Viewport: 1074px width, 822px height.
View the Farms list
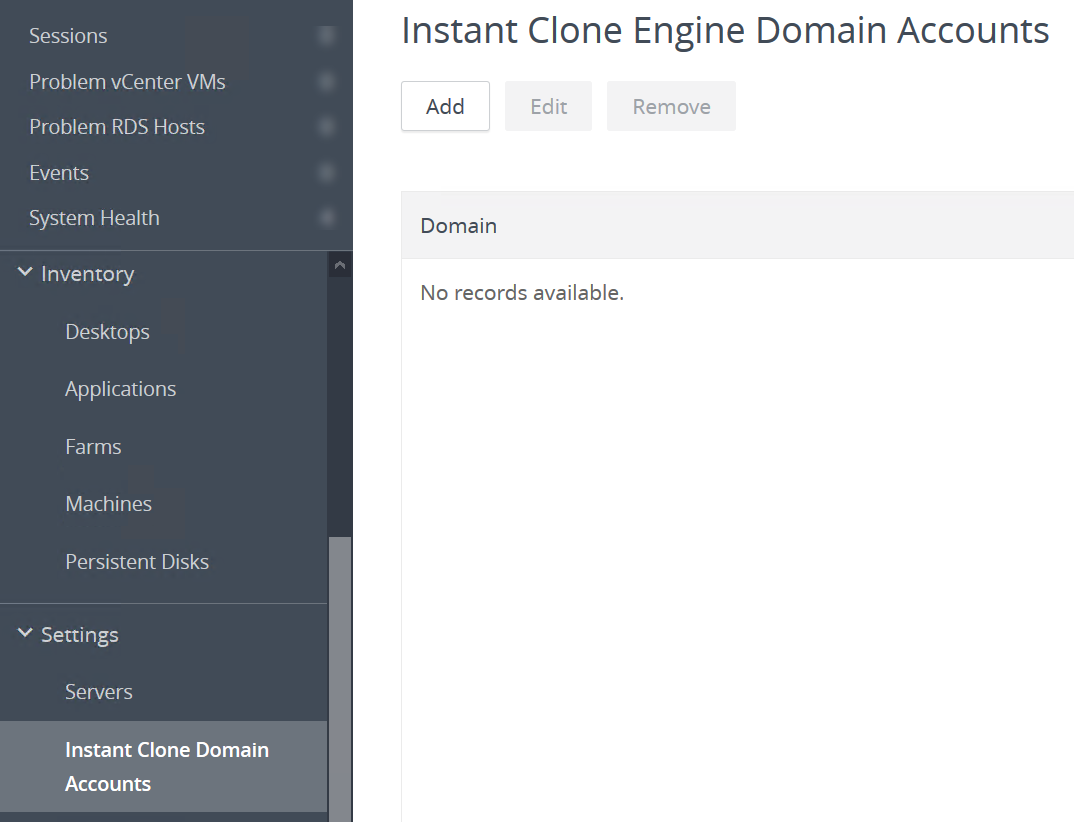(93, 446)
